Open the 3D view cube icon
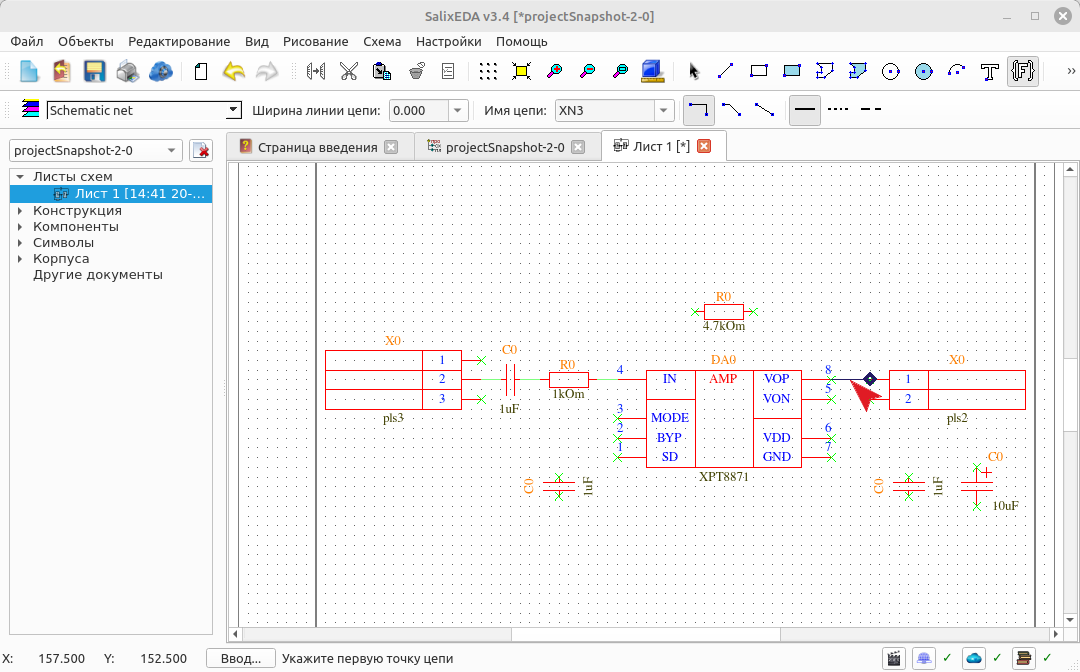Viewport: 1080px width, 672px height. pos(652,71)
